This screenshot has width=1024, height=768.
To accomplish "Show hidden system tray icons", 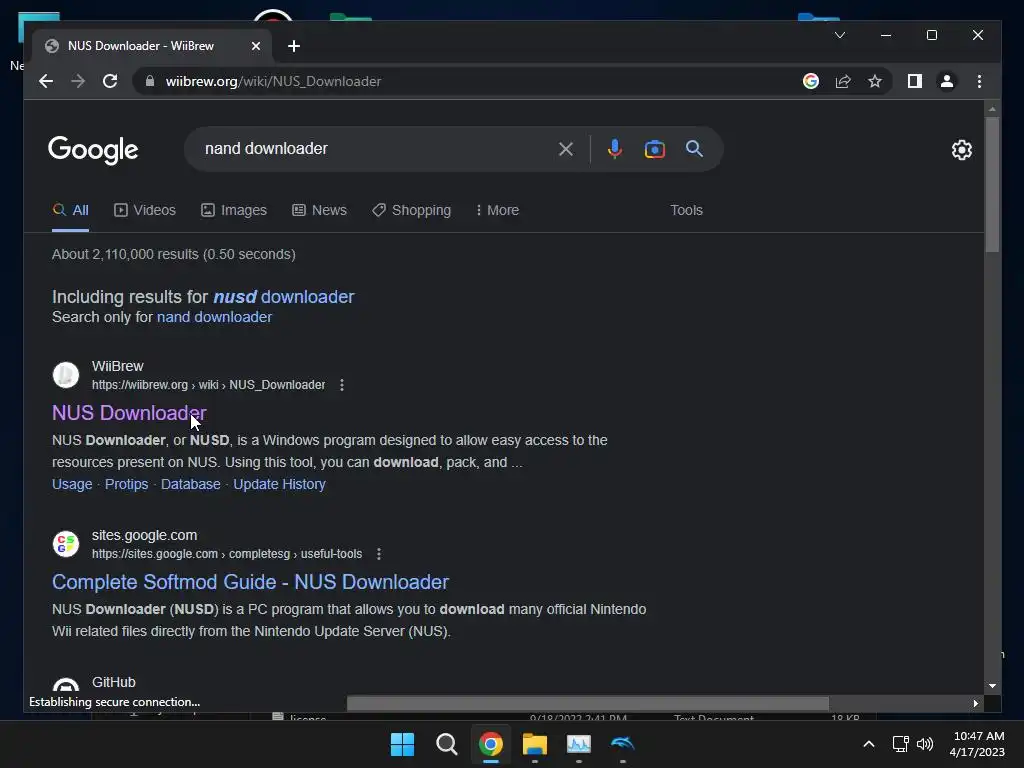I will pos(869,744).
